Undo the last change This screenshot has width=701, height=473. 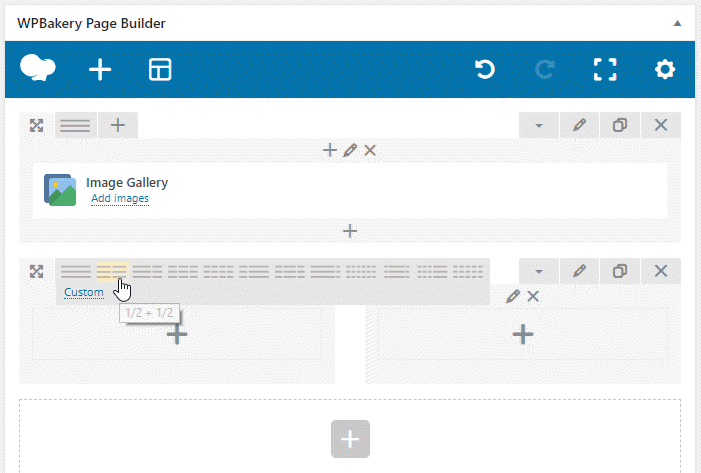[x=485, y=69]
